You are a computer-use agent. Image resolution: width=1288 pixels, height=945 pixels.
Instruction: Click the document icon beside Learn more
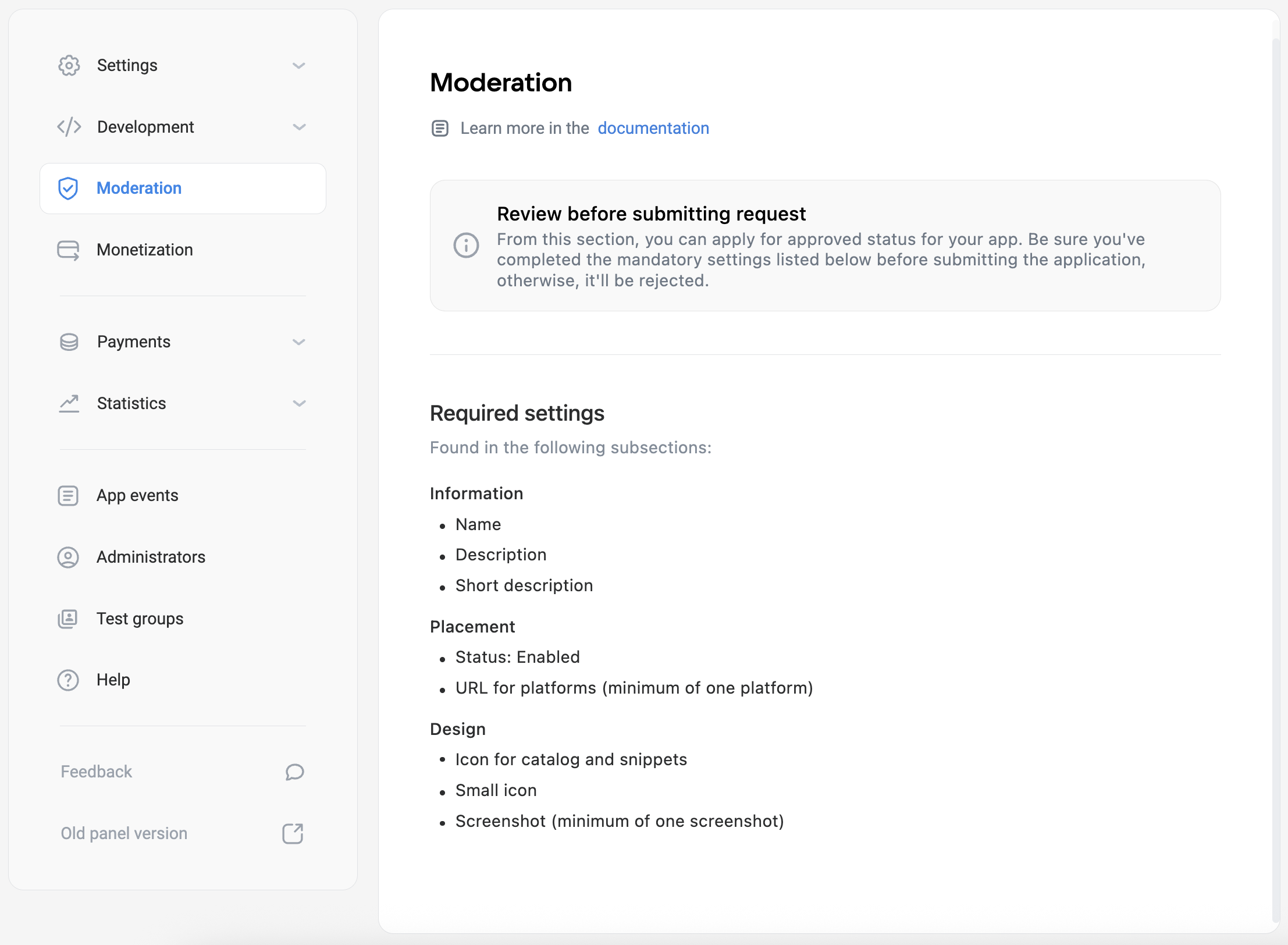tap(440, 128)
